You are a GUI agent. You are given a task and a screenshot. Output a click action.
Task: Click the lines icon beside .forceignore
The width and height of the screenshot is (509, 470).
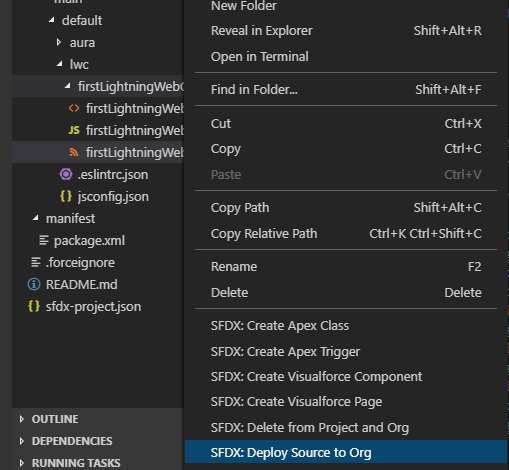pyautogui.click(x=36, y=262)
